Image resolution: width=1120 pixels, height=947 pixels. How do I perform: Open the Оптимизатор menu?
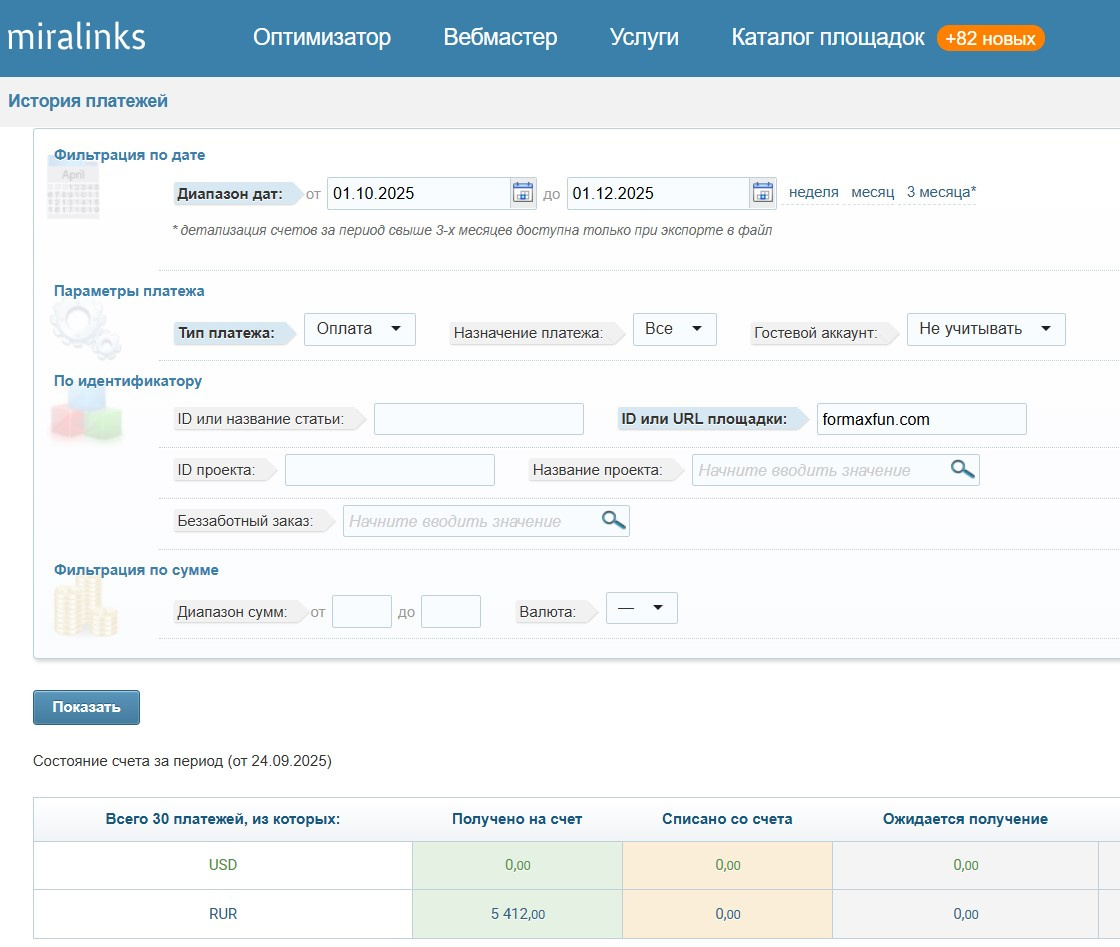point(322,37)
